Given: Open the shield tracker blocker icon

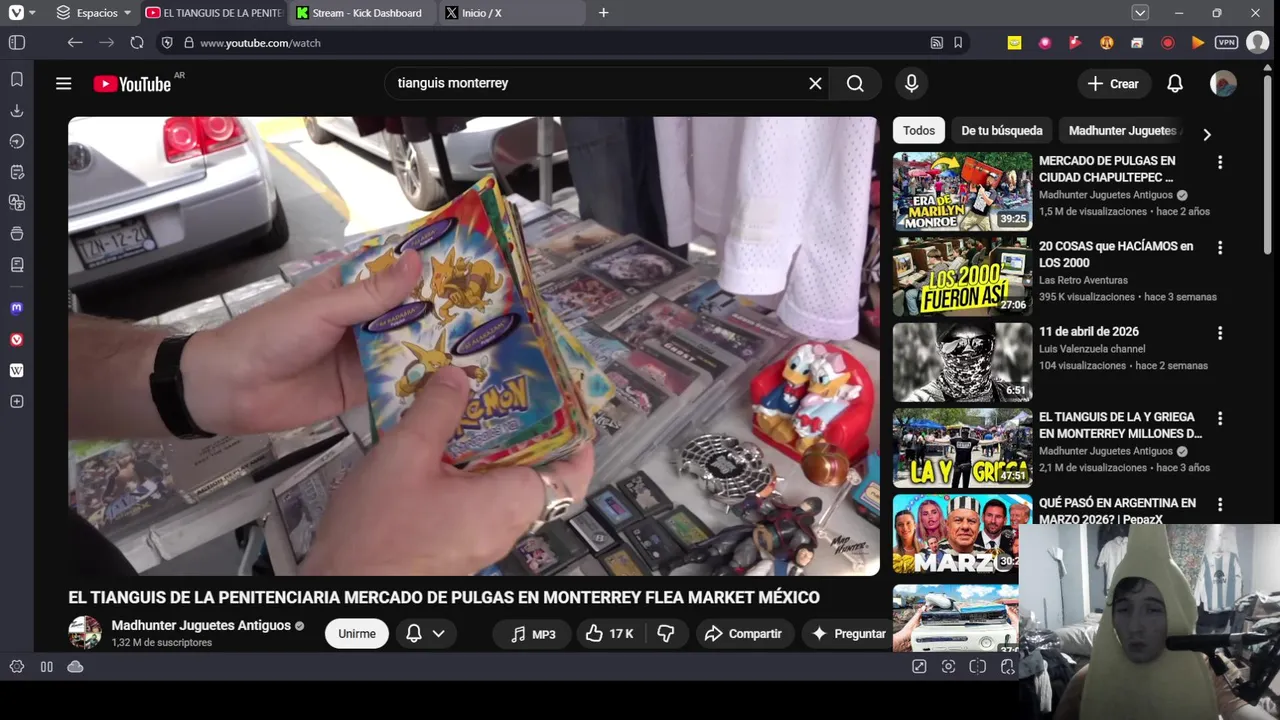Looking at the screenshot, I should point(167,43).
